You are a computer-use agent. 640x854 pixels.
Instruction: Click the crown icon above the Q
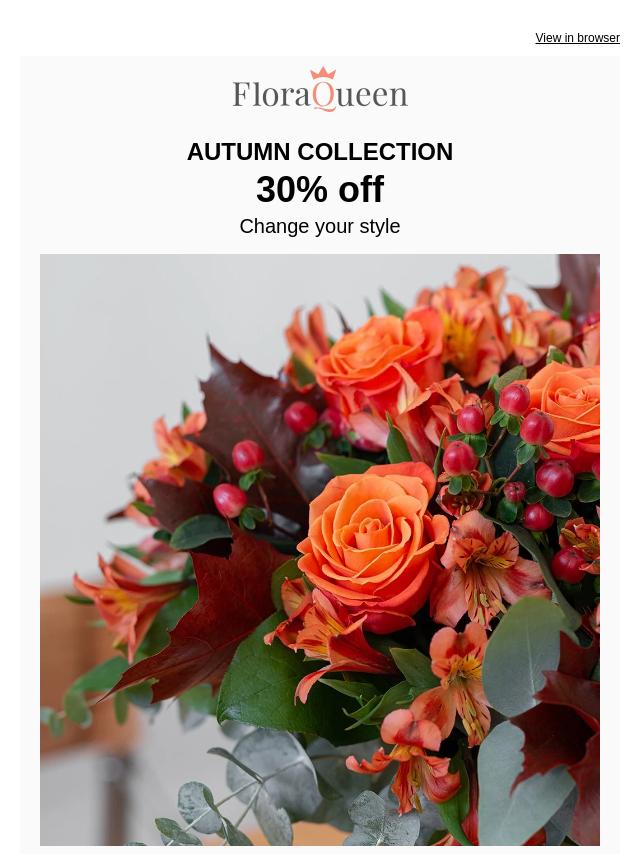[x=323, y=74]
